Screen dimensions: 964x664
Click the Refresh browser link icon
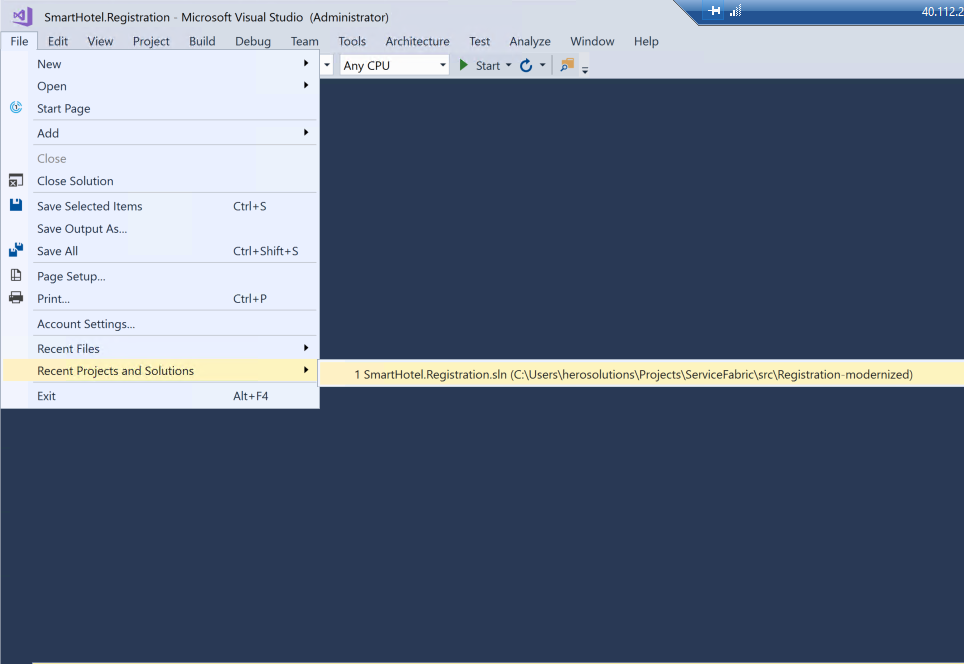click(526, 65)
